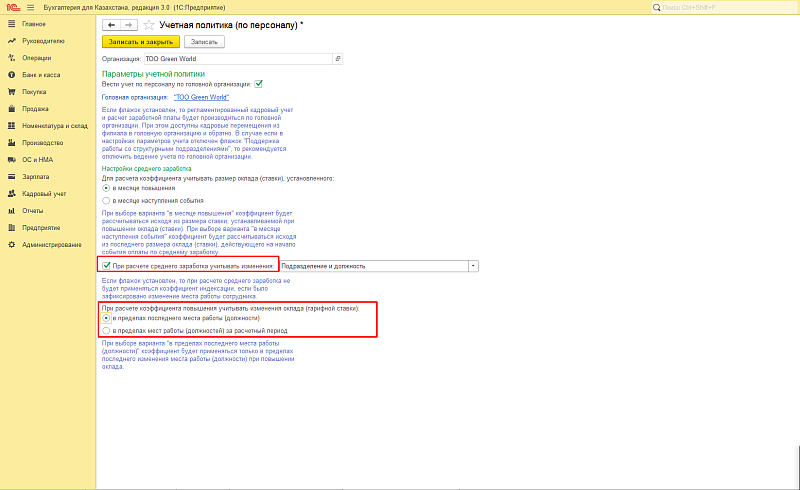The image size is (800, 490).
Task: Open the Производство section
Action: pyautogui.click(x=42, y=142)
